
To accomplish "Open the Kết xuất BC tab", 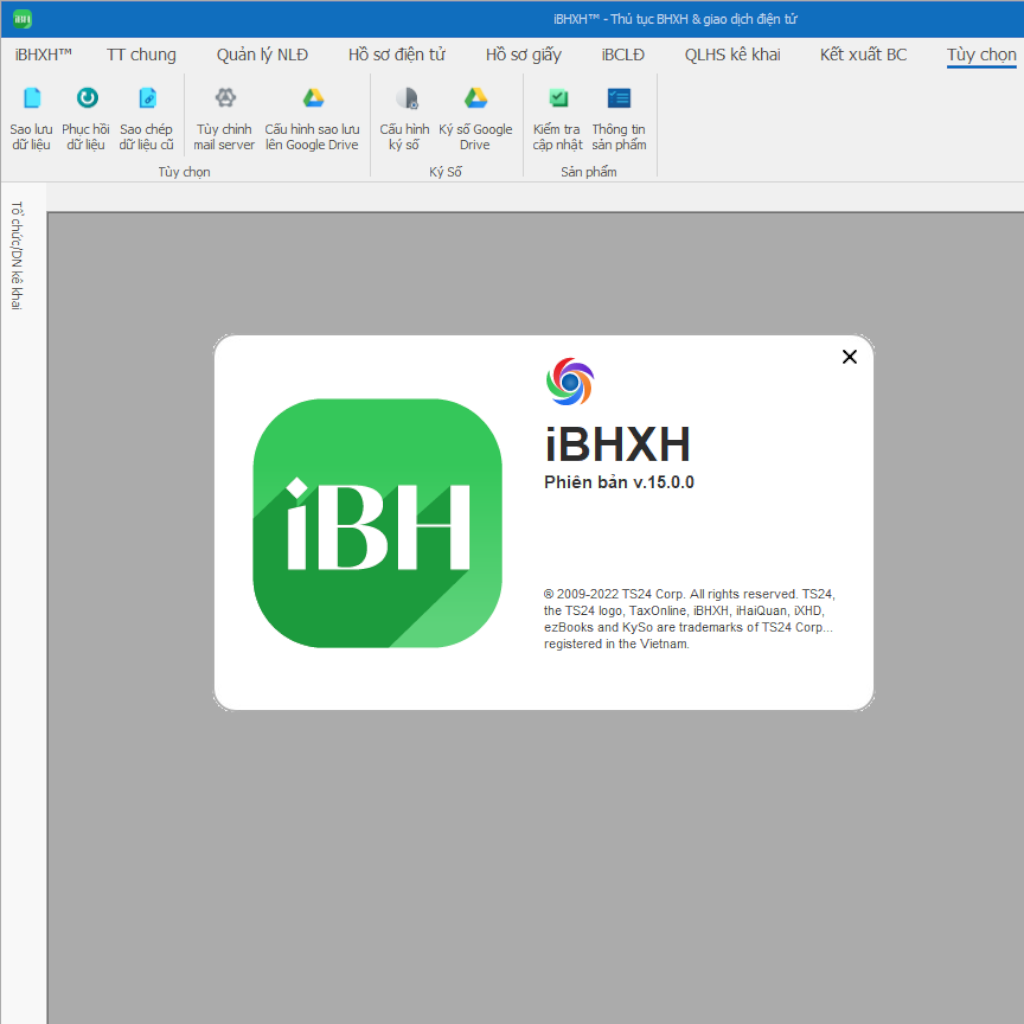I will click(863, 55).
